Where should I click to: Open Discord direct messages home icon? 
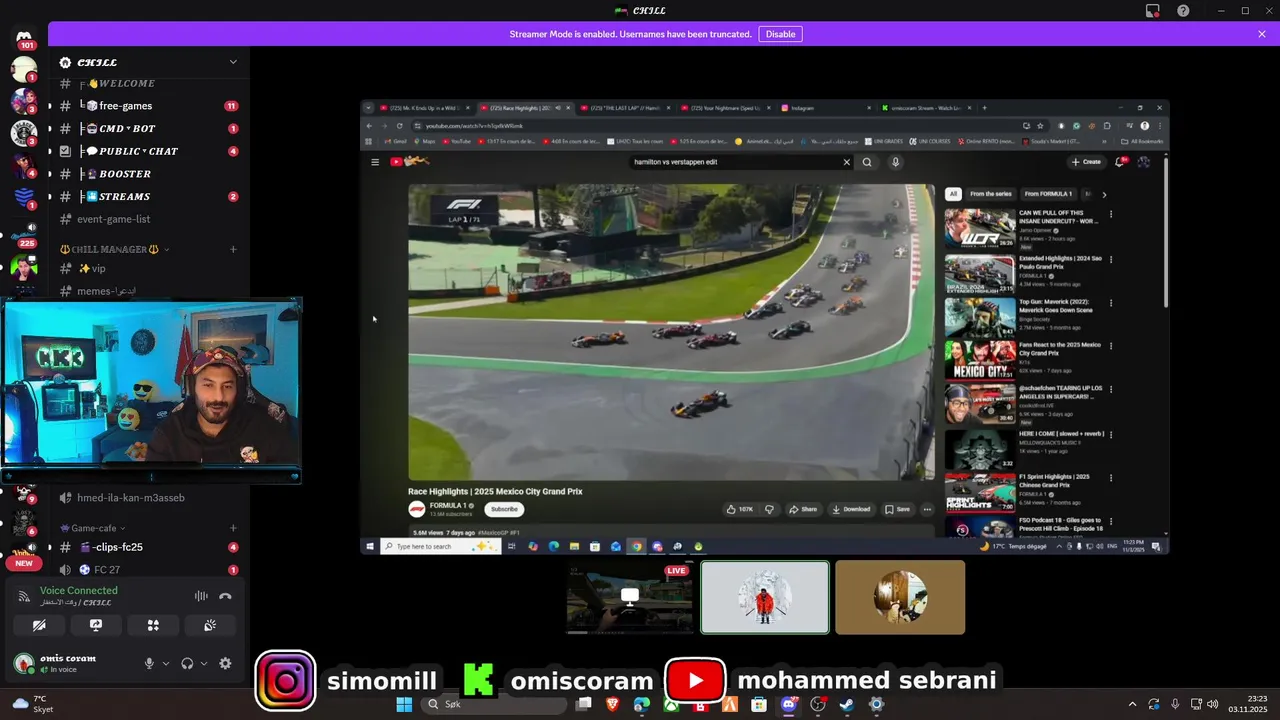[x=25, y=37]
